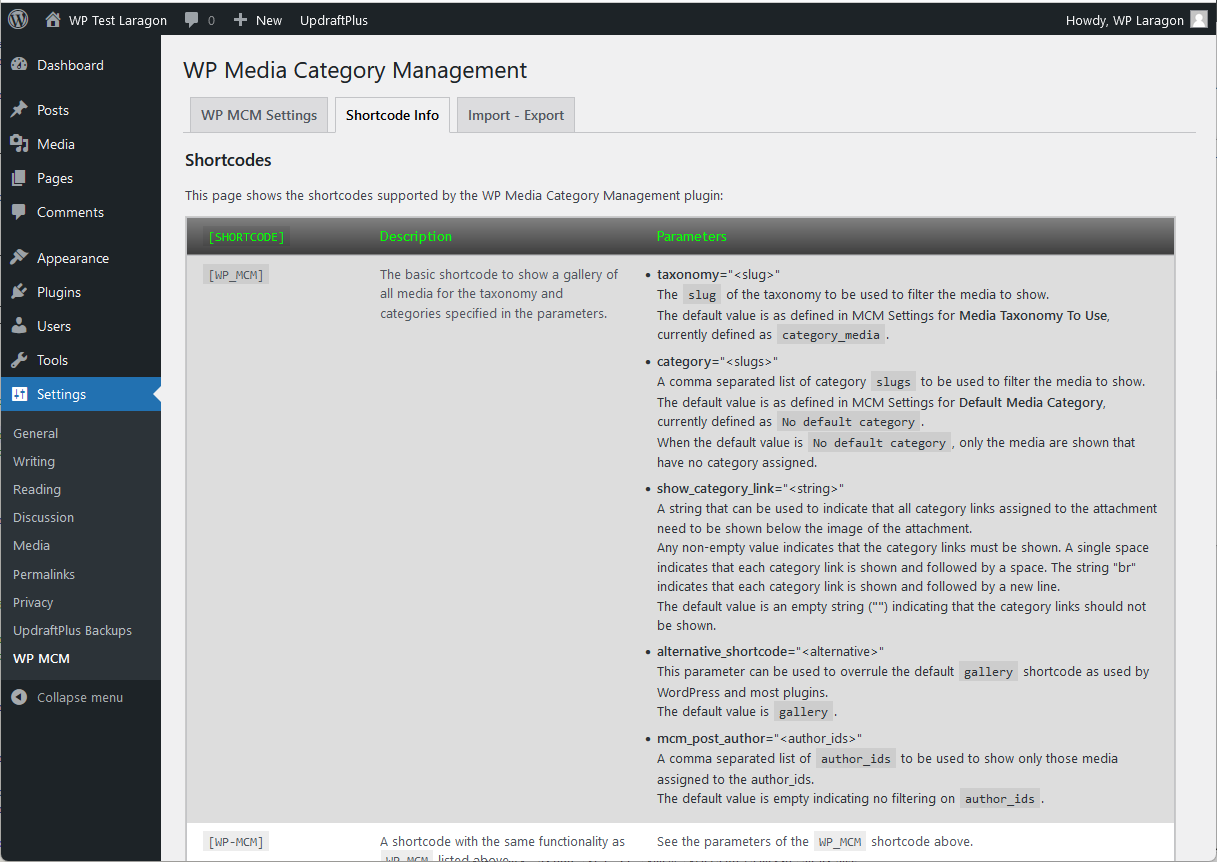The height and width of the screenshot is (862, 1217).
Task: Click WP Test Laragon site name
Action: pyautogui.click(x=118, y=20)
